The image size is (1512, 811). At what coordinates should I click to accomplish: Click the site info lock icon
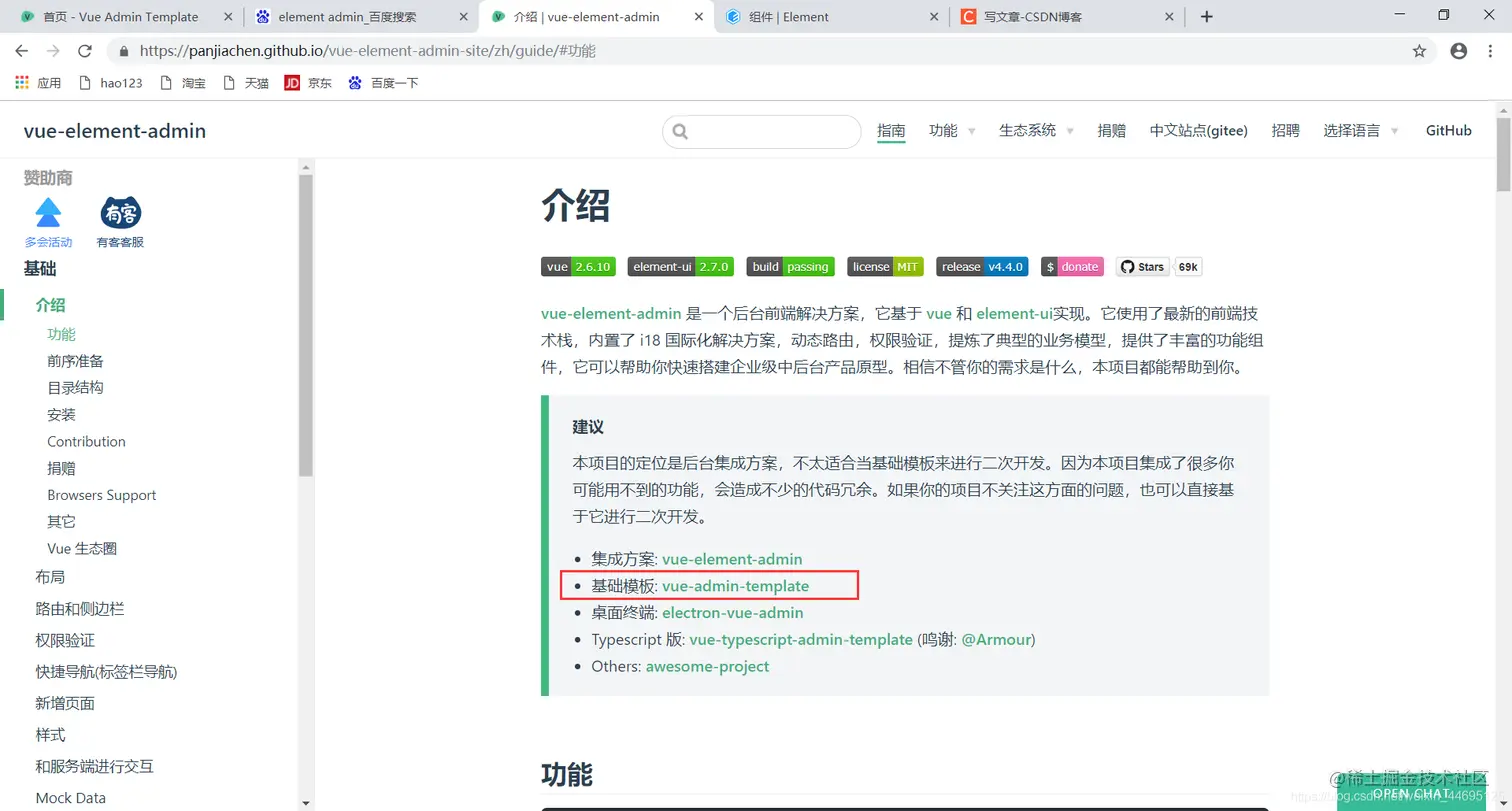tap(125, 51)
